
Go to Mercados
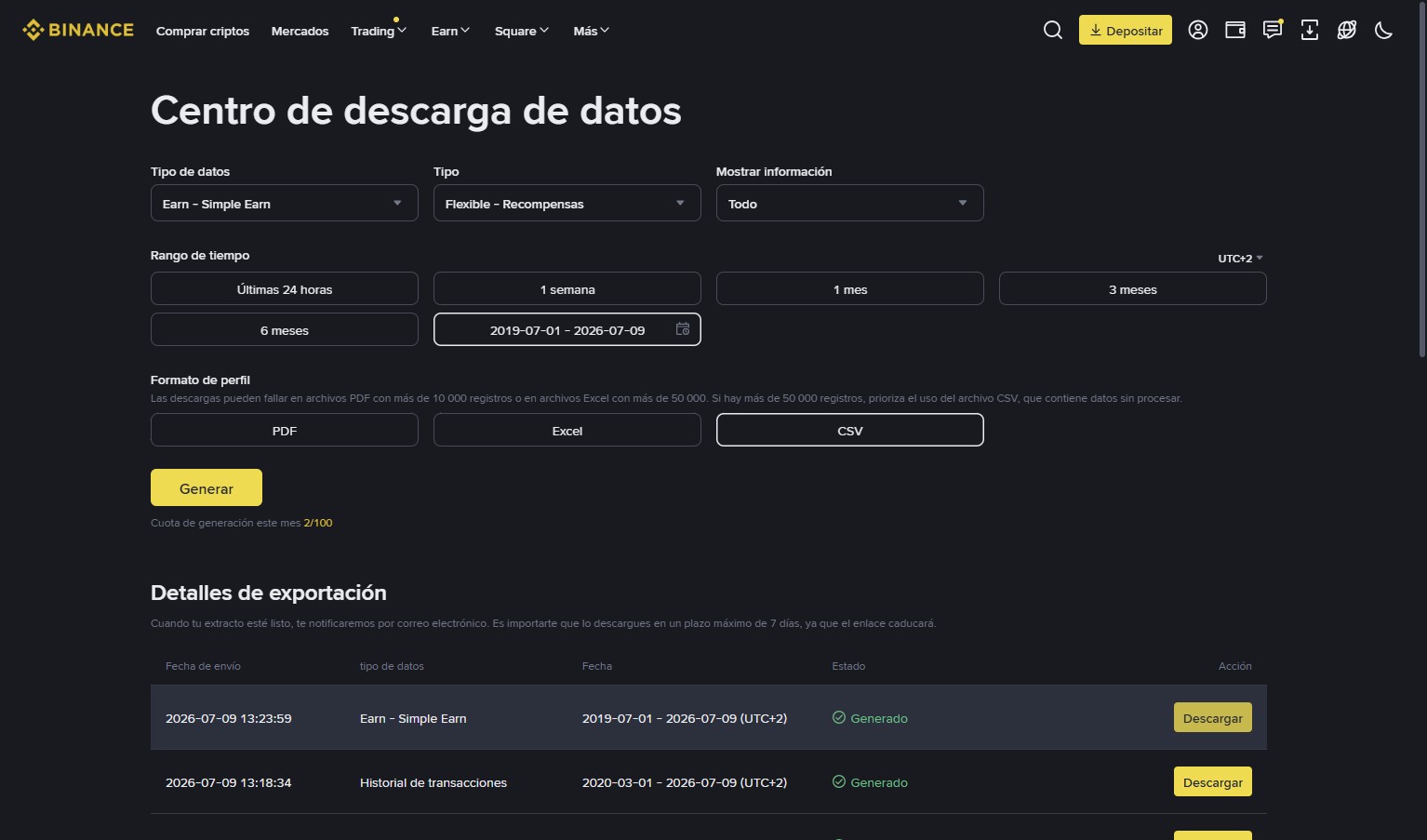pyautogui.click(x=300, y=31)
